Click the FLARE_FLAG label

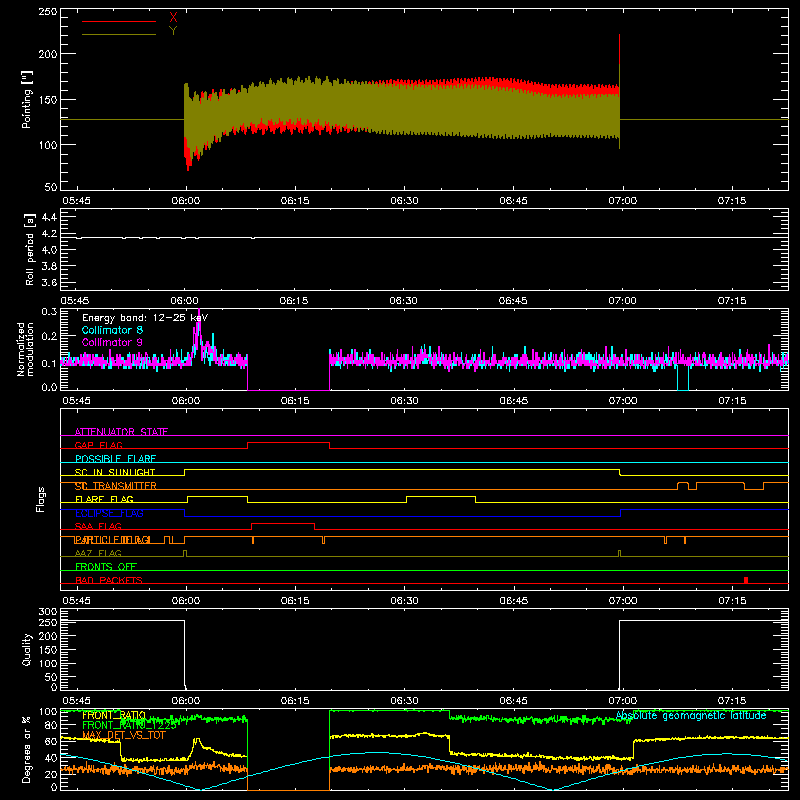click(104, 499)
